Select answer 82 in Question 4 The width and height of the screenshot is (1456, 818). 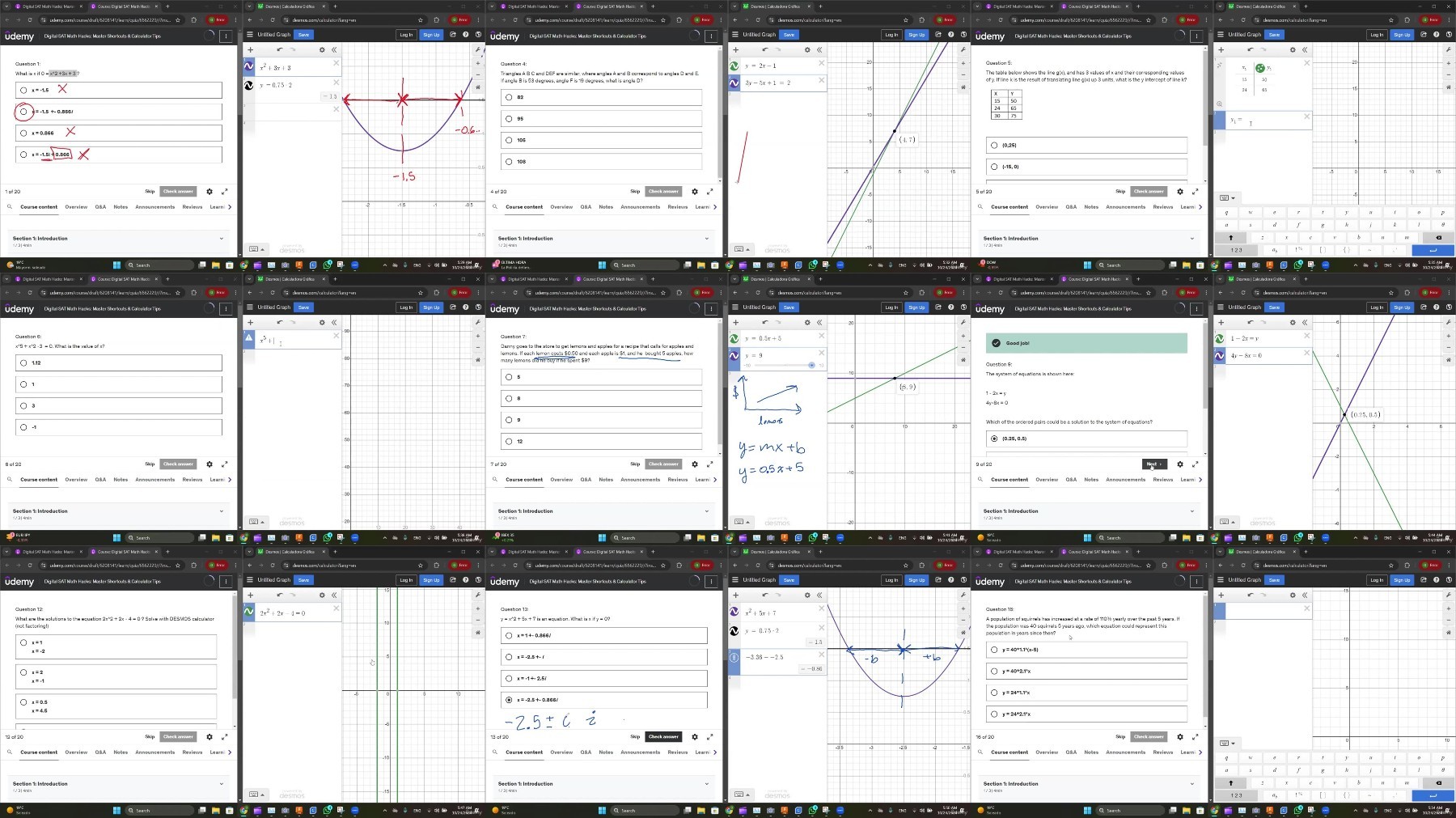coord(601,97)
